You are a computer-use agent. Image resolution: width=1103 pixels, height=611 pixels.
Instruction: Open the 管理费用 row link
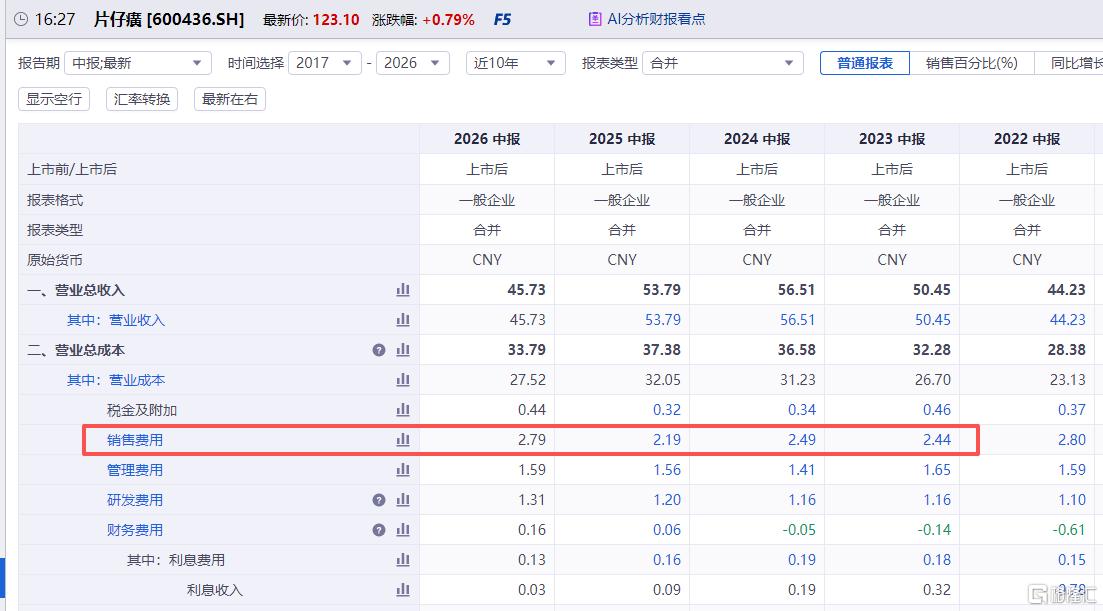pos(135,470)
